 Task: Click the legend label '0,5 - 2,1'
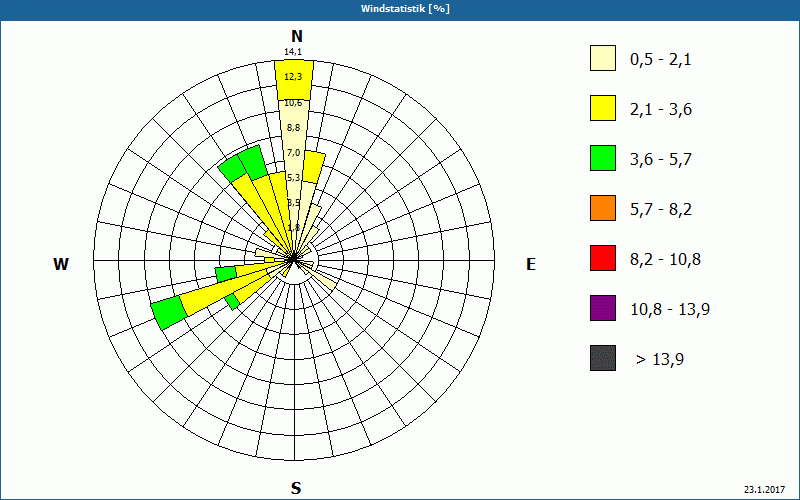(661, 60)
